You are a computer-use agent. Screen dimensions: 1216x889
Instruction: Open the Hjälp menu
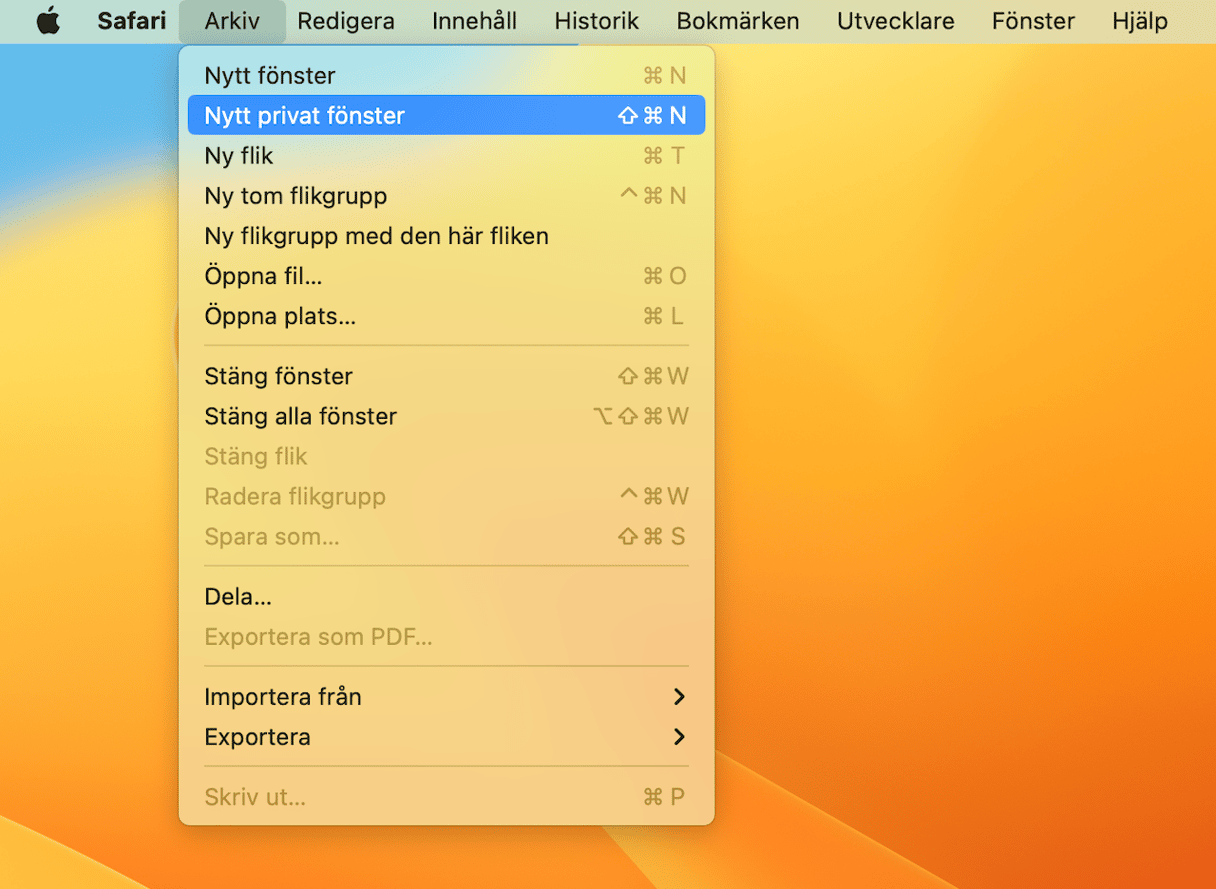click(x=1140, y=21)
